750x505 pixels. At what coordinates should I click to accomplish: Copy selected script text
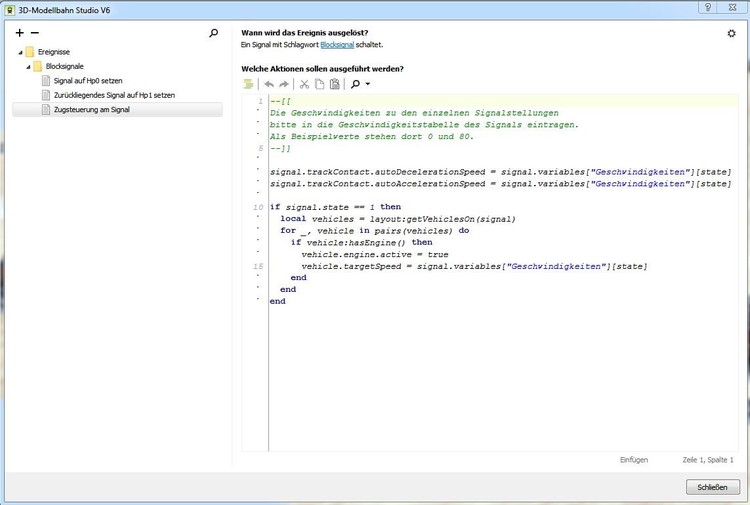tap(320, 85)
